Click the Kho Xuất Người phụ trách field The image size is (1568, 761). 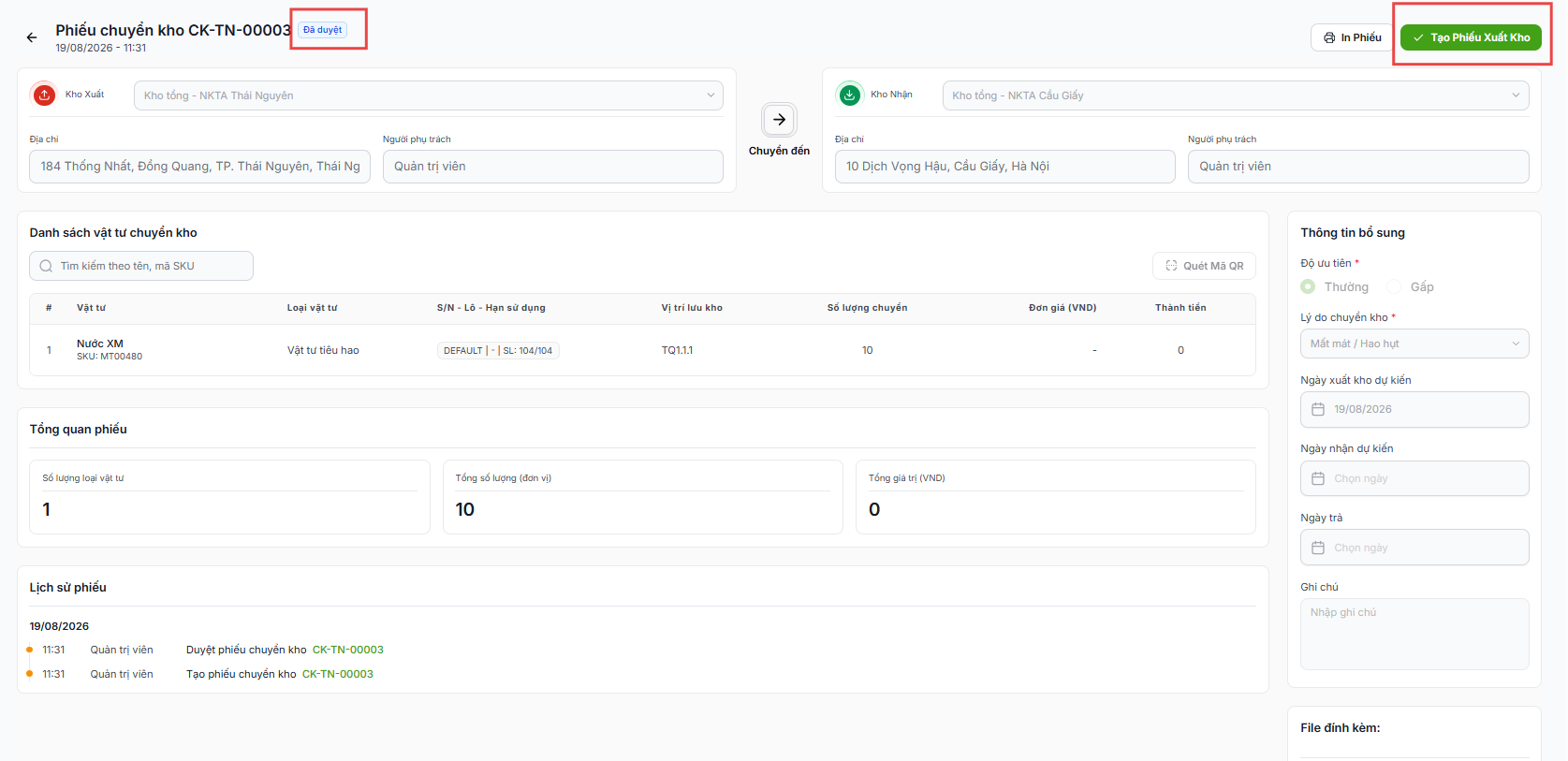pyautogui.click(x=552, y=167)
